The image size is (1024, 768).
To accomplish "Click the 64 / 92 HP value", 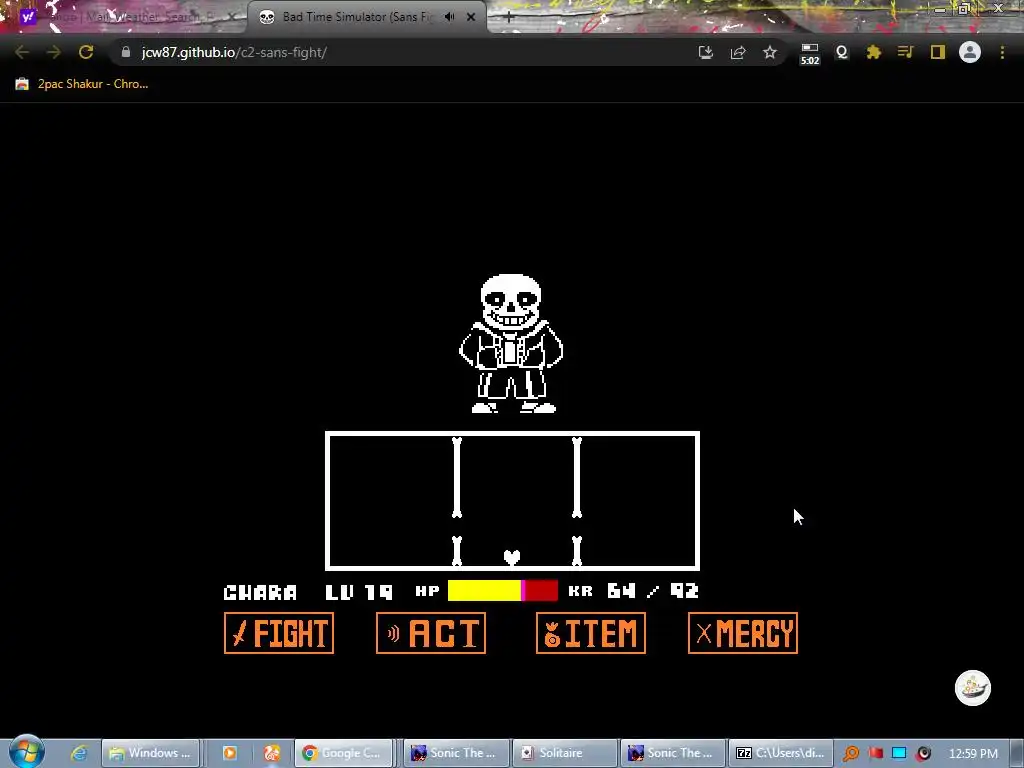I will tap(652, 590).
